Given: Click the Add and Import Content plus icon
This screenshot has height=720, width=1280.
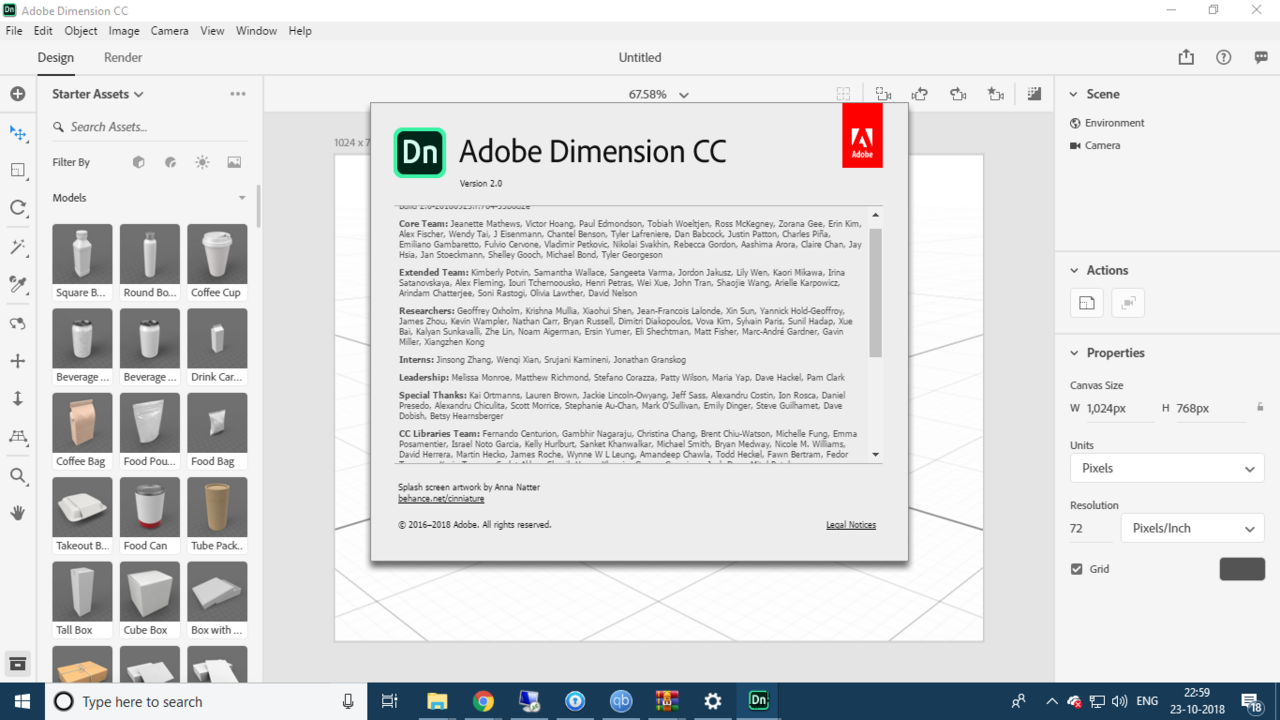Looking at the screenshot, I should pyautogui.click(x=18, y=94).
